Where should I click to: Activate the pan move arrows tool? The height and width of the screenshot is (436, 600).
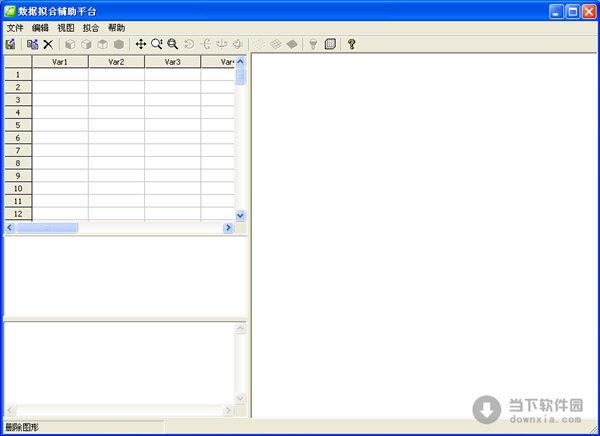(141, 44)
